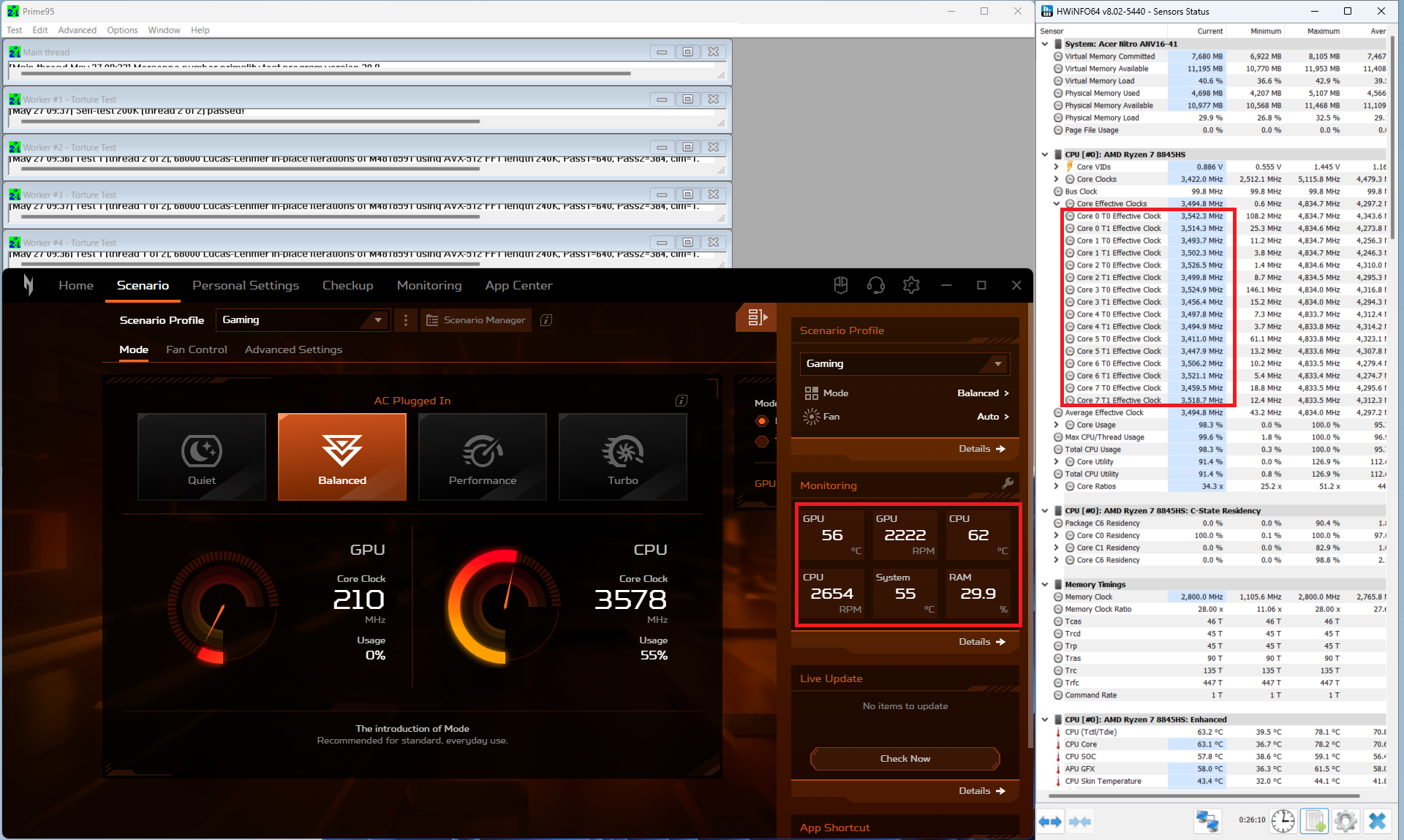The image size is (1404, 840).
Task: Click HWiNFO clock reset timer icon
Action: (x=1283, y=822)
